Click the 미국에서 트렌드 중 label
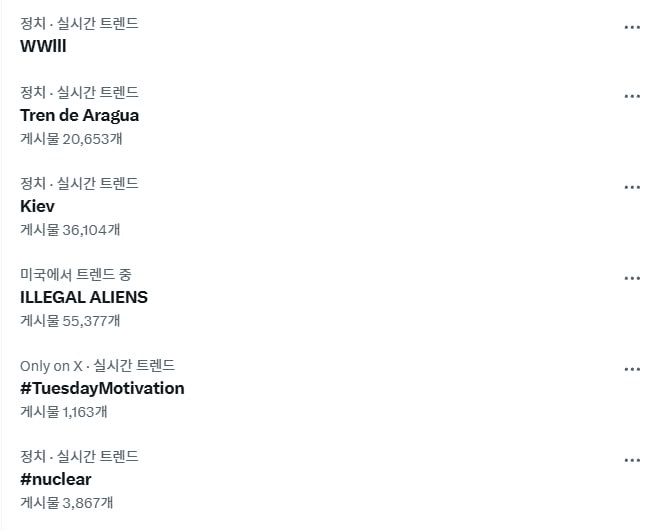The height and width of the screenshot is (531, 656). pyautogui.click(x=76, y=274)
